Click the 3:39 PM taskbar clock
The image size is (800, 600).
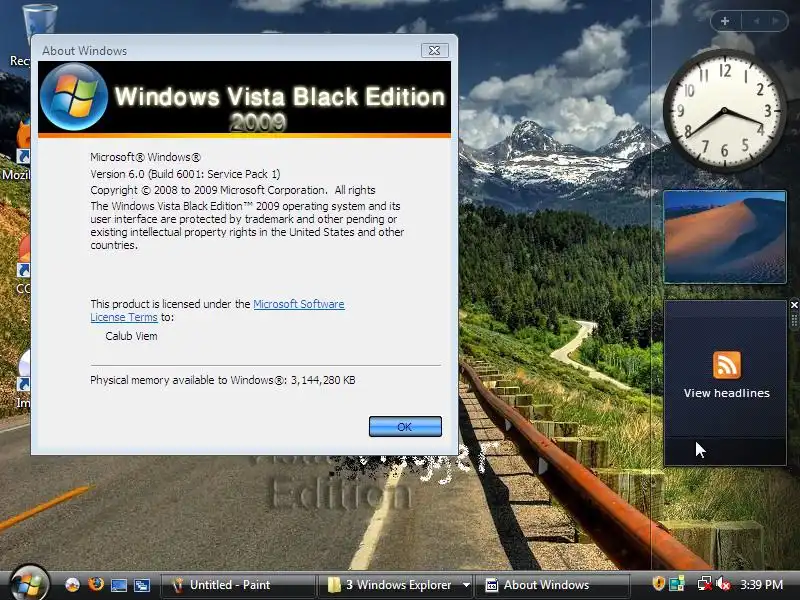tap(761, 585)
